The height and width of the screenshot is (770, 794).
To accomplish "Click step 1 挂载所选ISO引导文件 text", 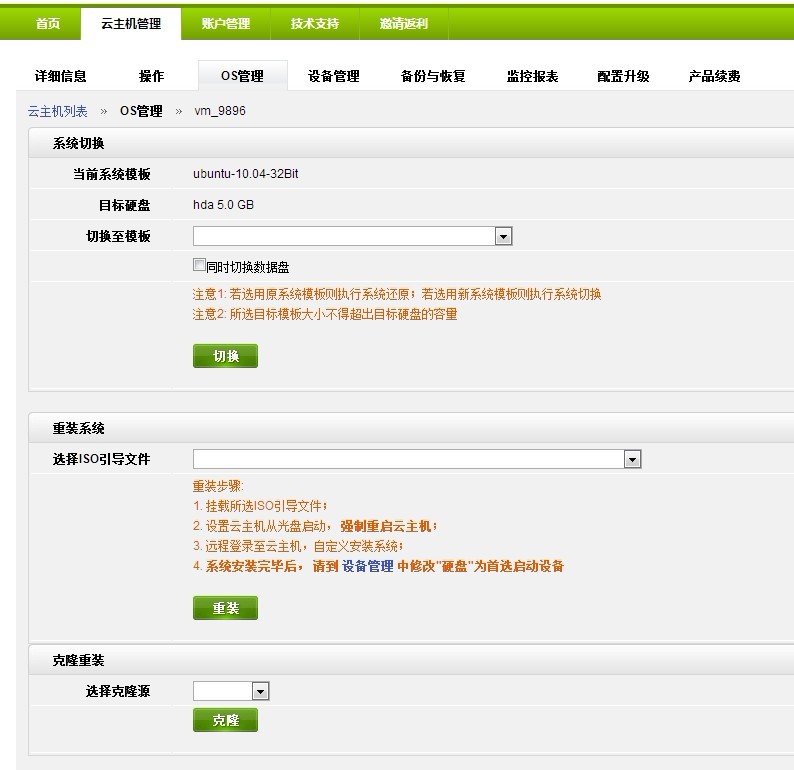I will (x=260, y=506).
